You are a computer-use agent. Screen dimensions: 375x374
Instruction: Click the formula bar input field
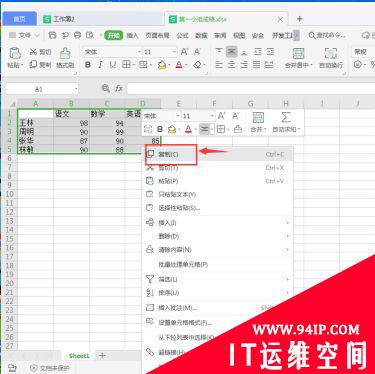[x=251, y=89]
